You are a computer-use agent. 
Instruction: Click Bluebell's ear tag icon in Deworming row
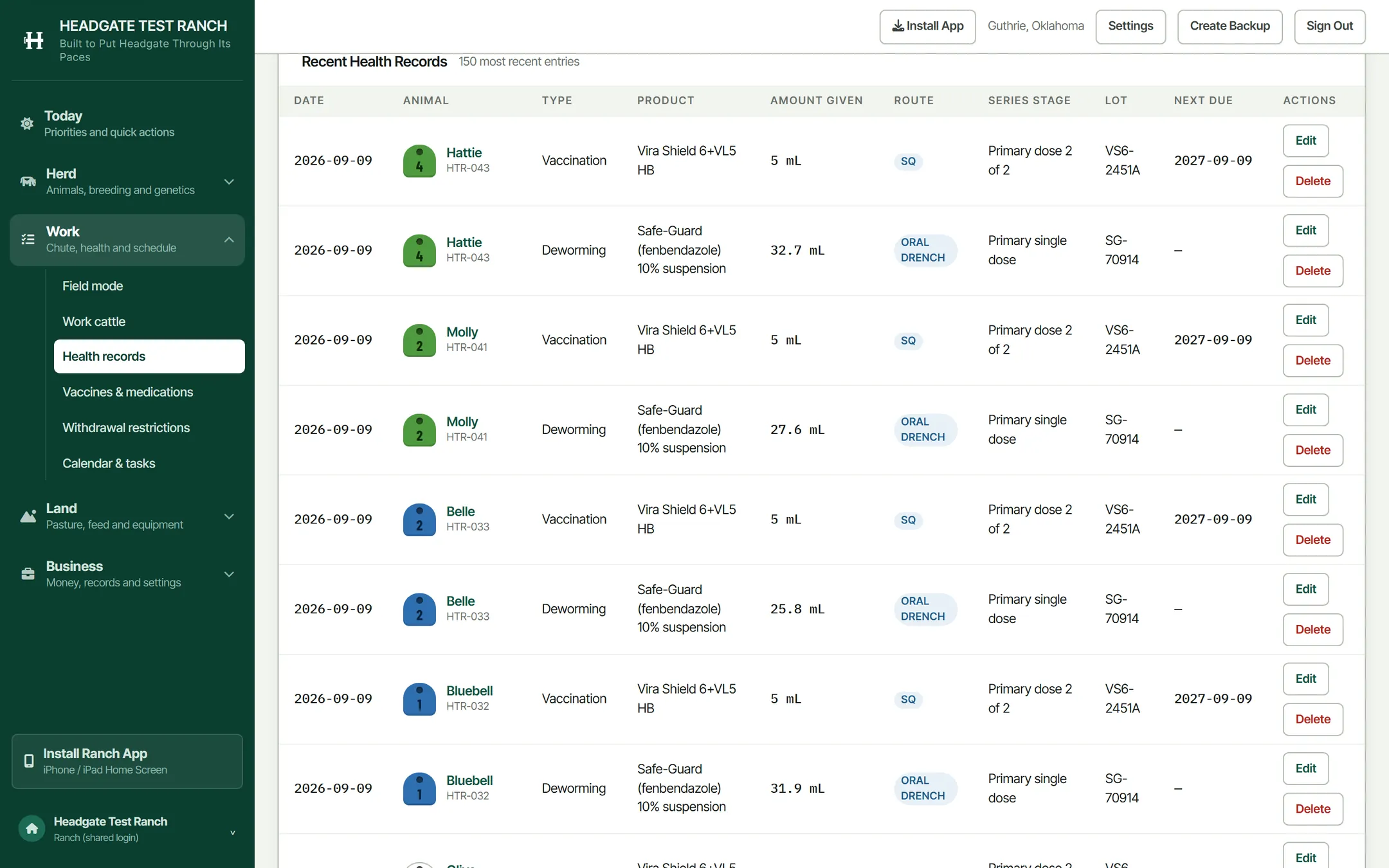(x=419, y=788)
